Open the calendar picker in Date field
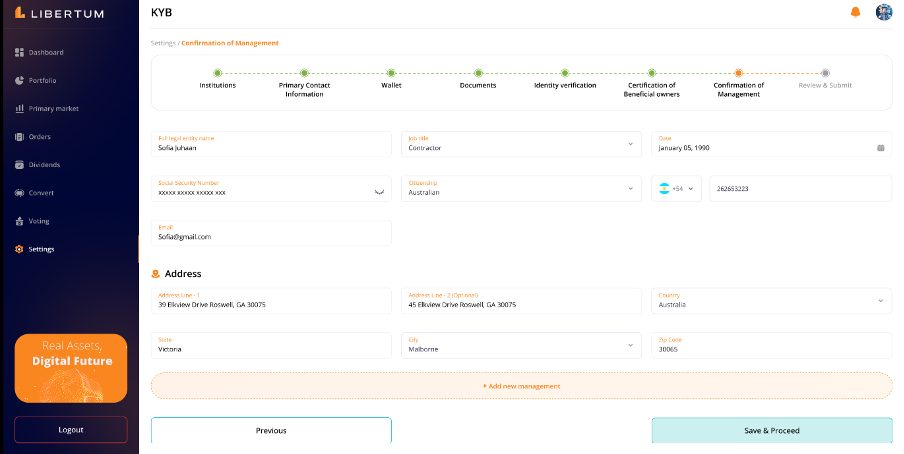 pos(880,147)
